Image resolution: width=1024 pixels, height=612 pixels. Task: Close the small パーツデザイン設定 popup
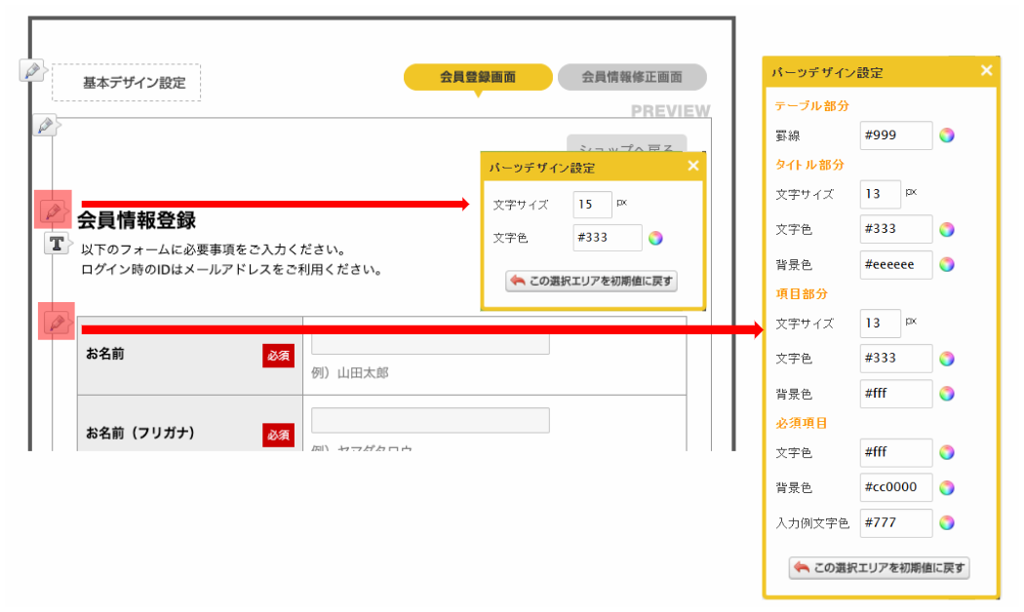click(693, 166)
